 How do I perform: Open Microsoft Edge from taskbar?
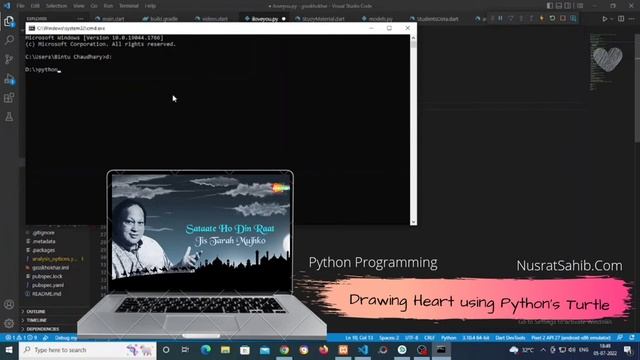[206, 350]
